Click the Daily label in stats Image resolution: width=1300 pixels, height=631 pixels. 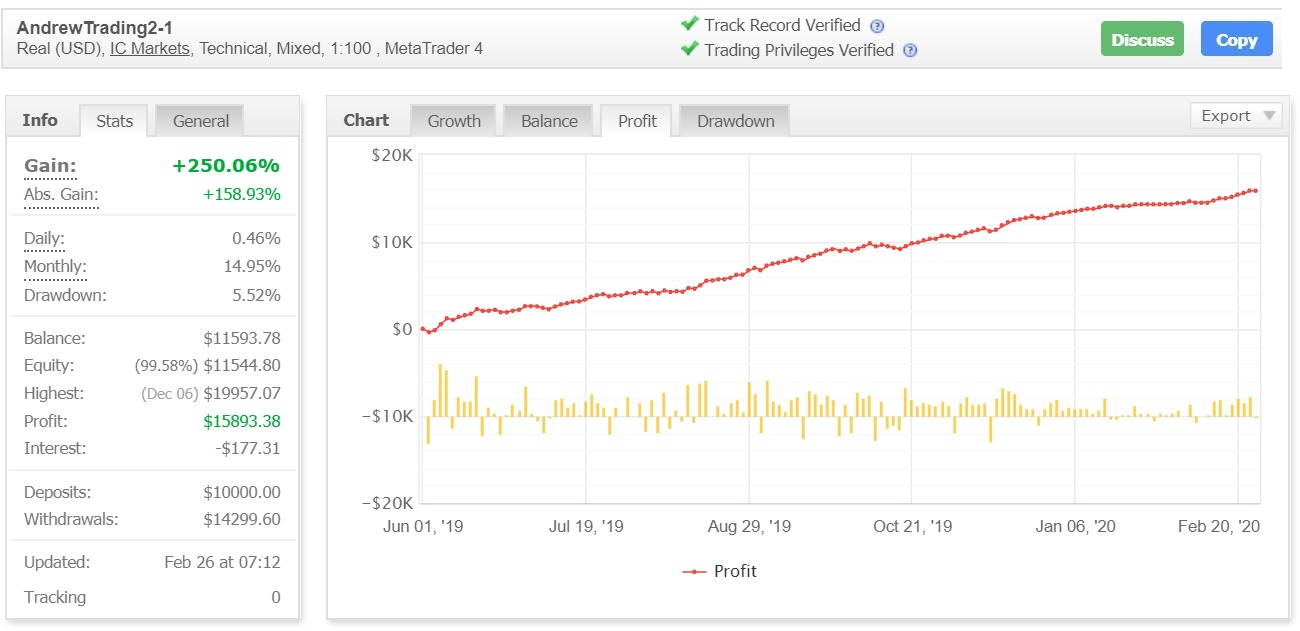(44, 239)
